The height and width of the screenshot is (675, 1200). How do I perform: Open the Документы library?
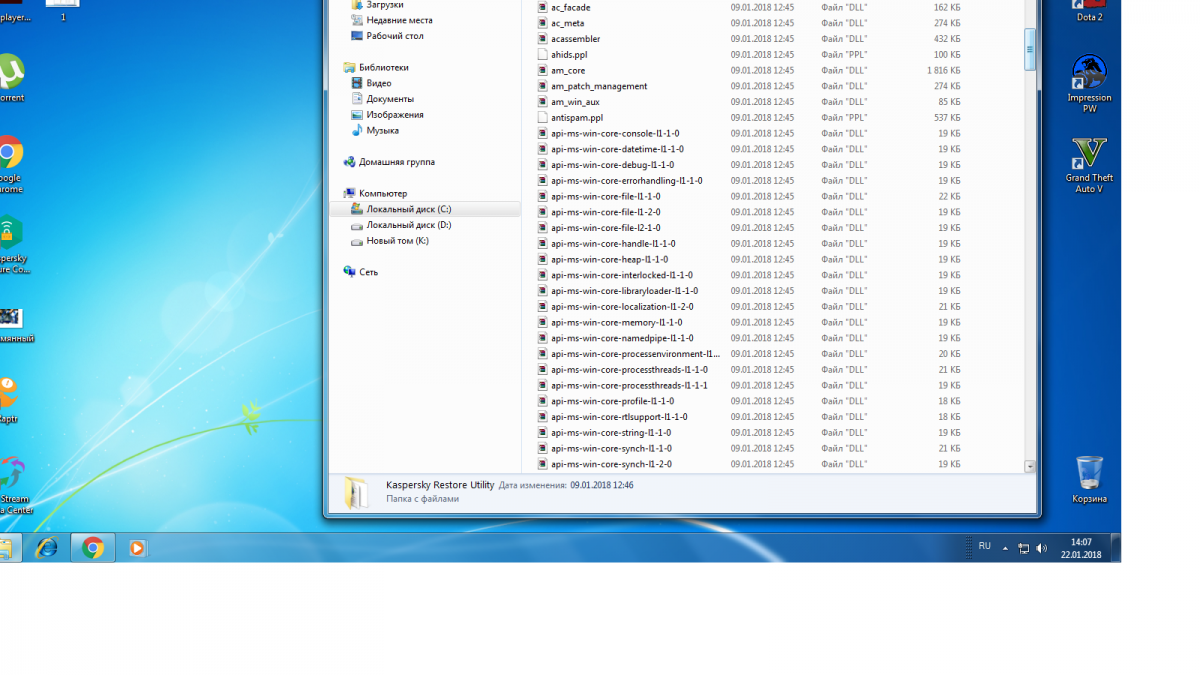tap(389, 99)
